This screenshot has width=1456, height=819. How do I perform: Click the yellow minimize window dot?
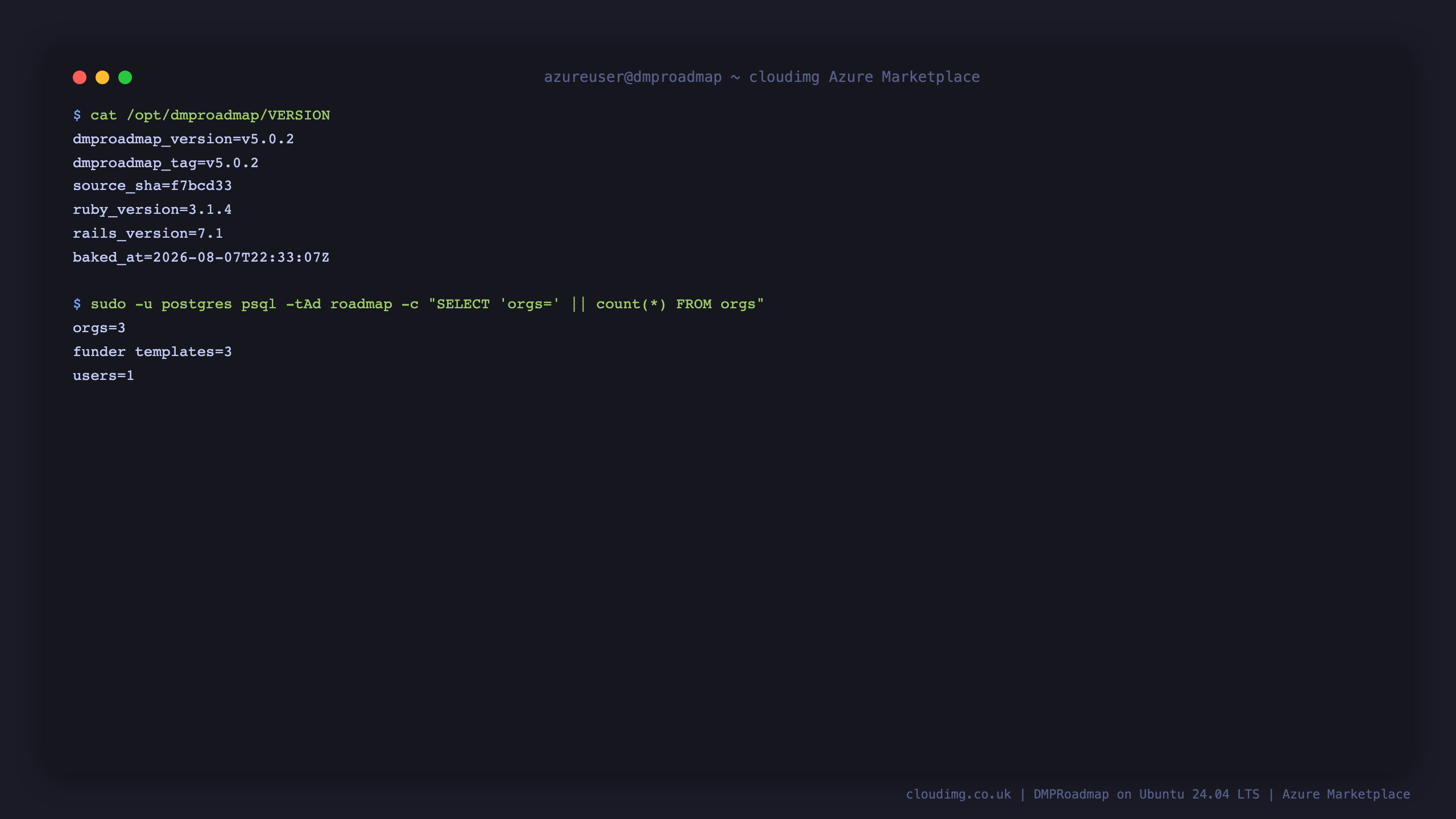click(x=102, y=77)
